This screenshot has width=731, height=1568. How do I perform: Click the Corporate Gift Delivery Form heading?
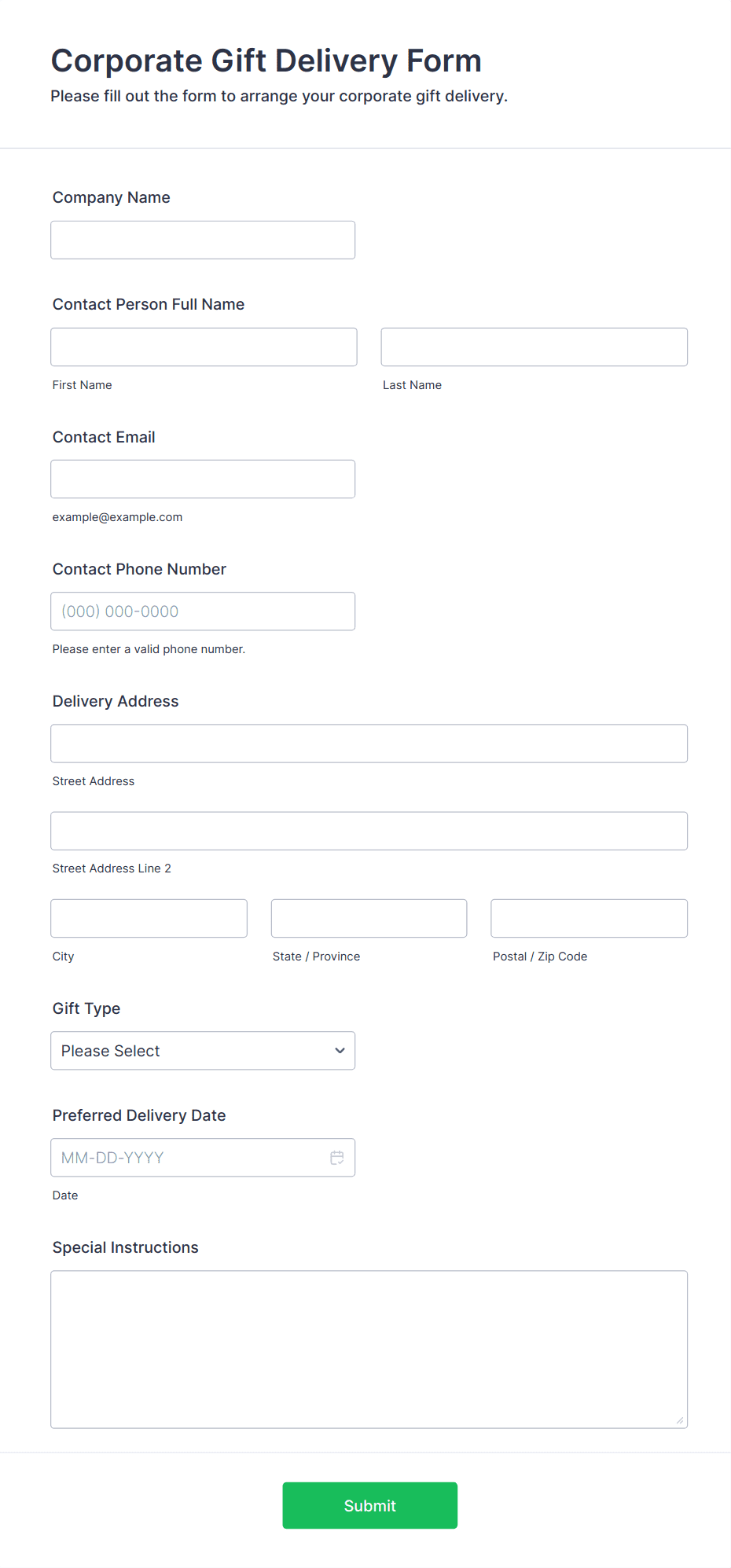point(266,61)
